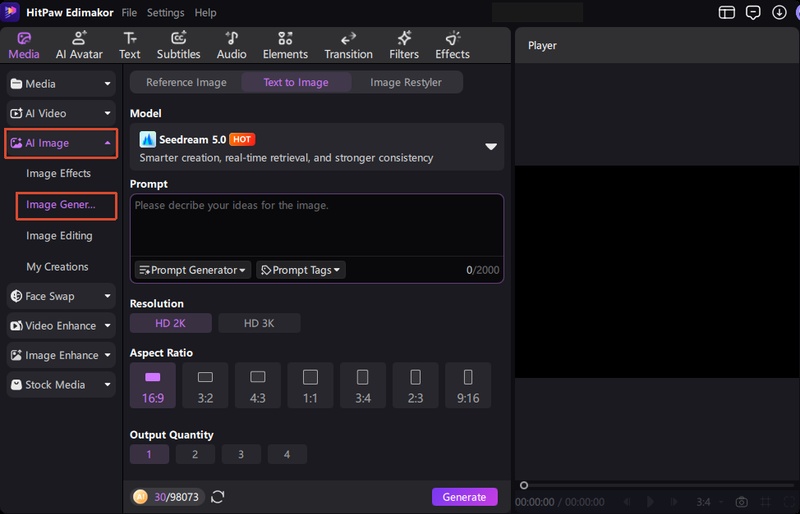
Task: Open the Seedream 5.0 model dropdown
Action: pyautogui.click(x=491, y=146)
